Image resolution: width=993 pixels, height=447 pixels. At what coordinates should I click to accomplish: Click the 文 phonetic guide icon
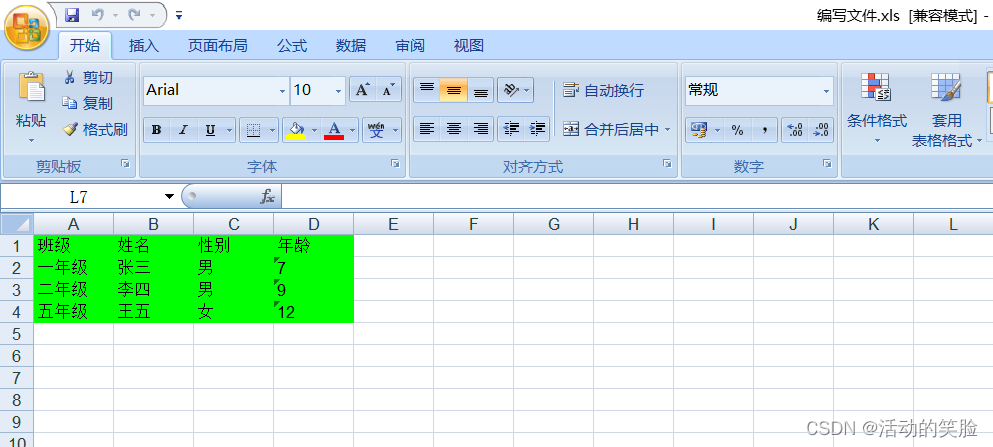click(376, 130)
